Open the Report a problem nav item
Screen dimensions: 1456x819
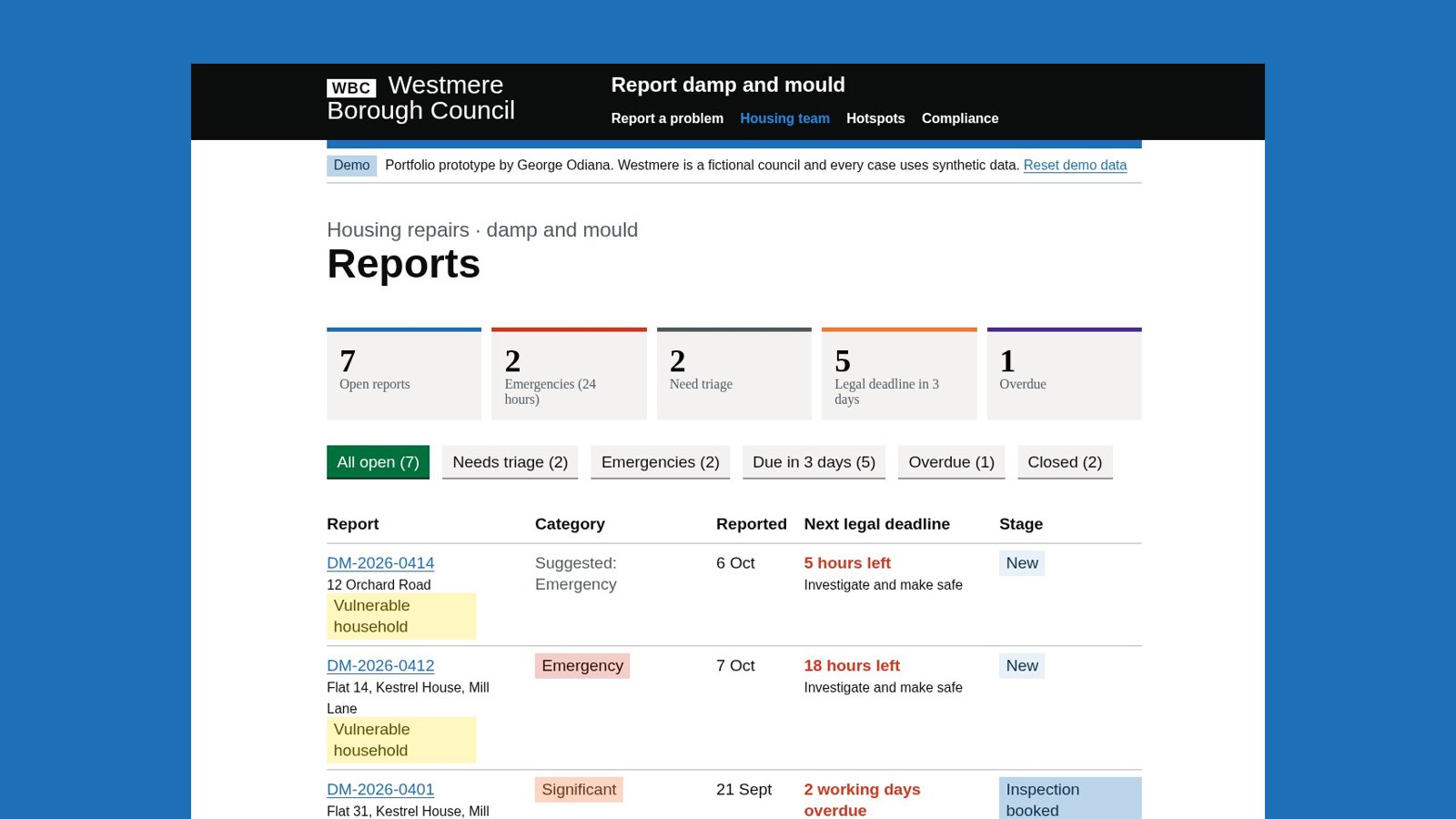667,118
